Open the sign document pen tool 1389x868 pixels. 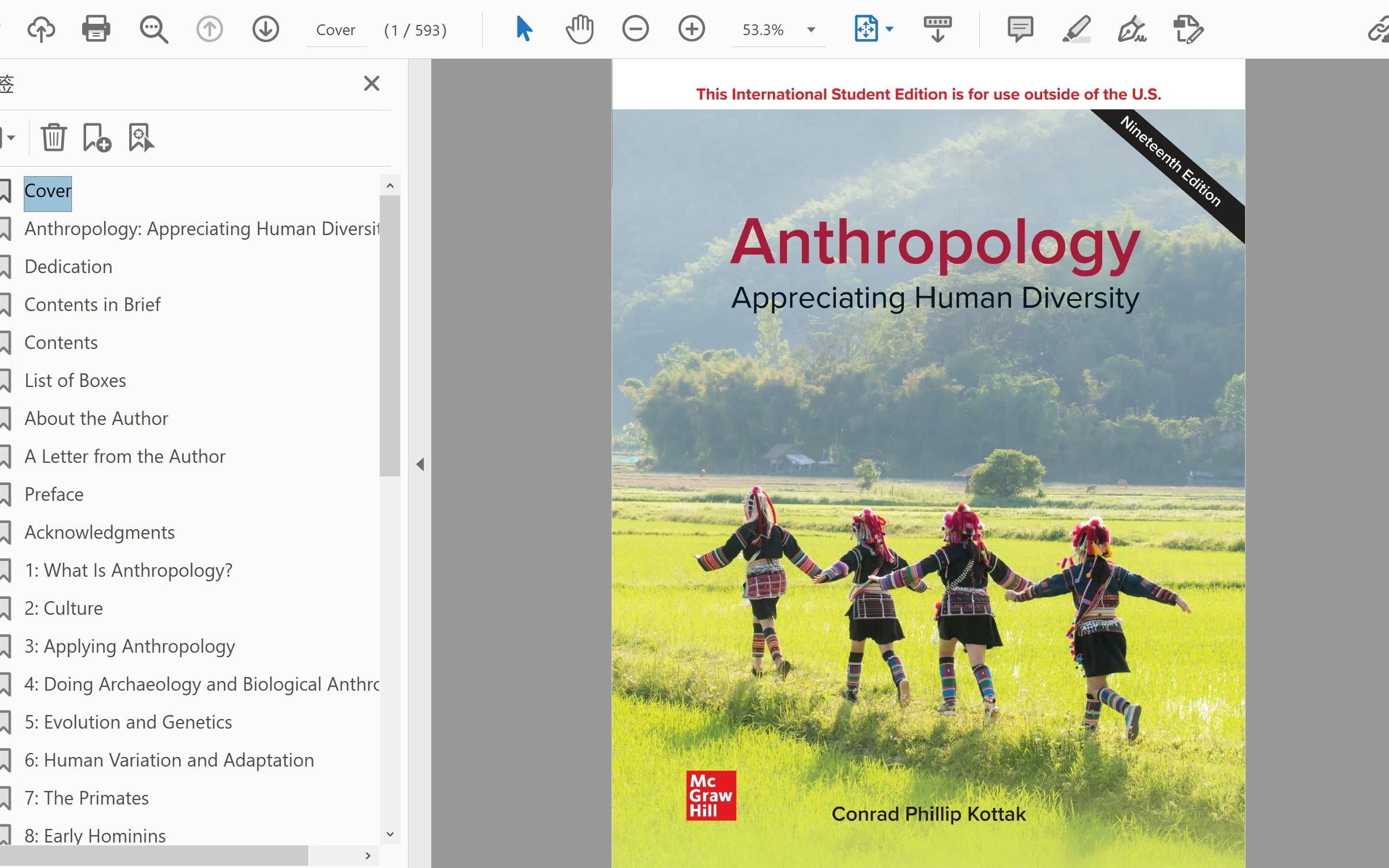1132,29
